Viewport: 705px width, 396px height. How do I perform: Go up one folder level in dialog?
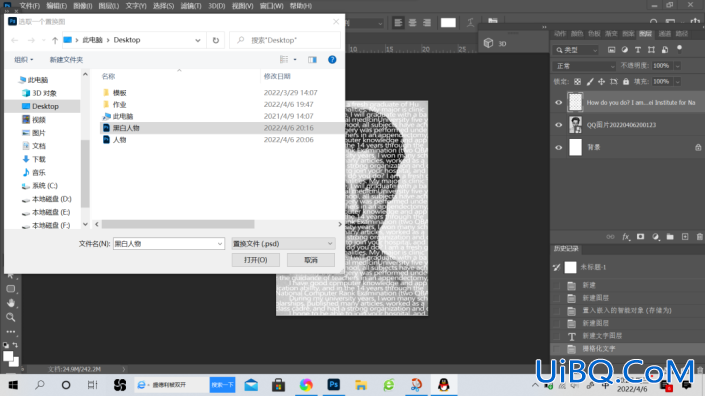(x=55, y=40)
